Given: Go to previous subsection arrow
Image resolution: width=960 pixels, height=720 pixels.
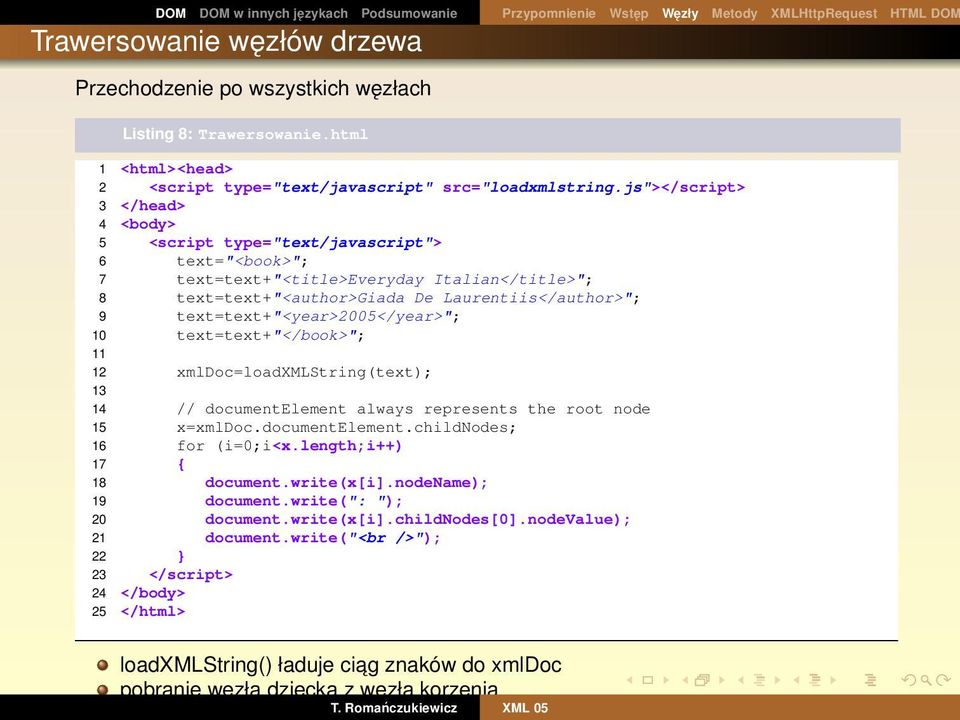Looking at the screenshot, I should [x=741, y=680].
